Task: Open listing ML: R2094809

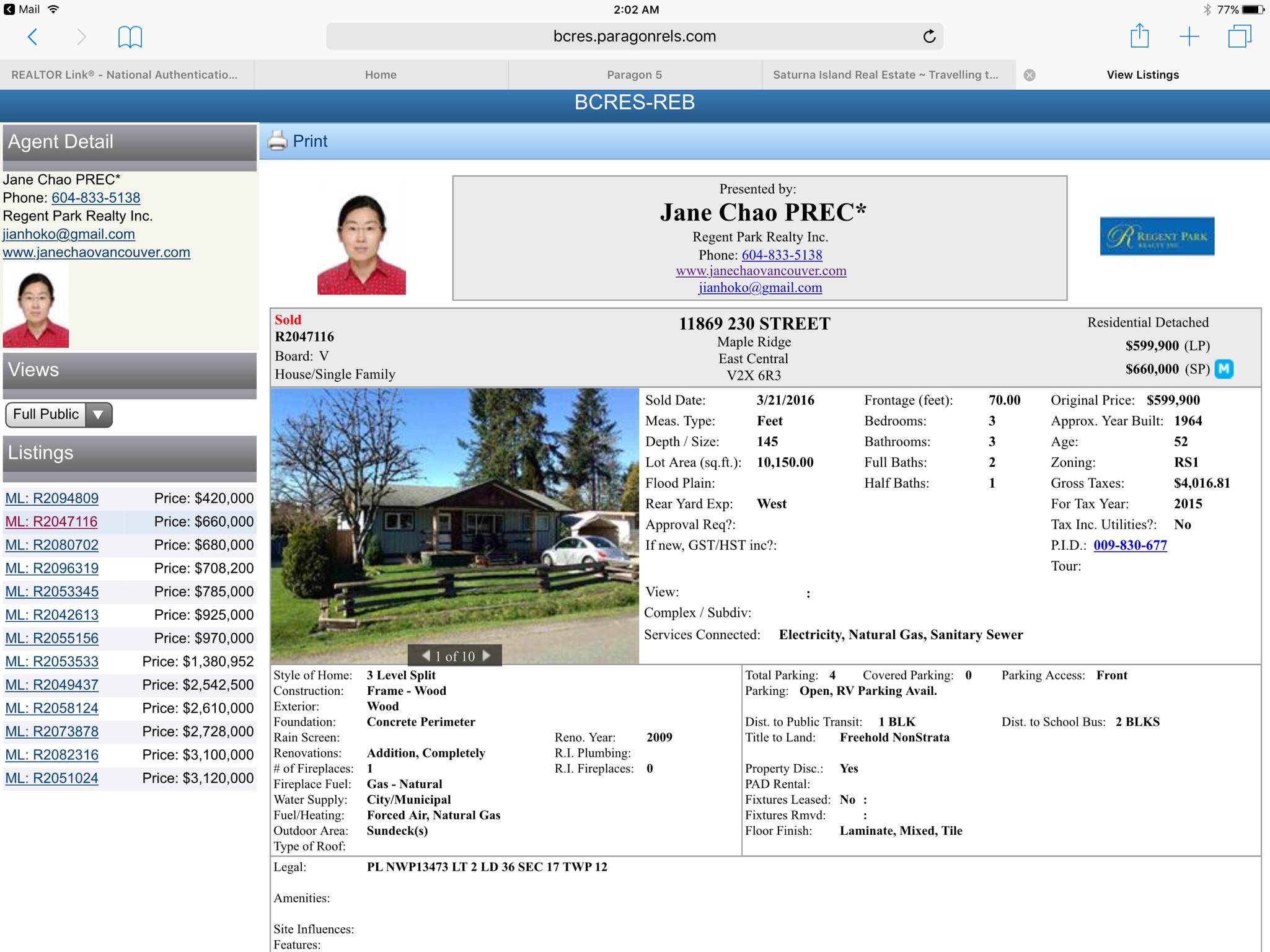Action: (52, 498)
